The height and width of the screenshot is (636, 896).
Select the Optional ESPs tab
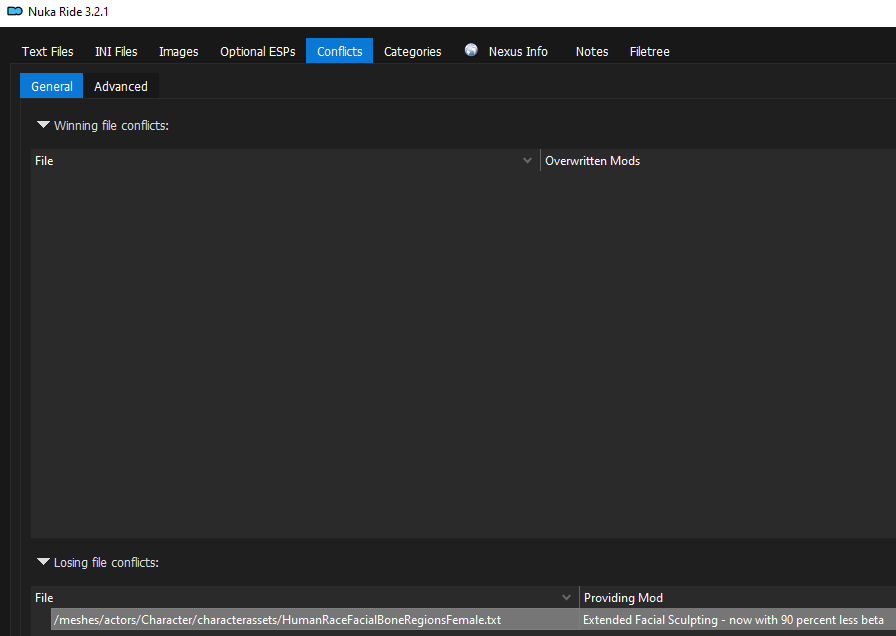click(x=258, y=51)
